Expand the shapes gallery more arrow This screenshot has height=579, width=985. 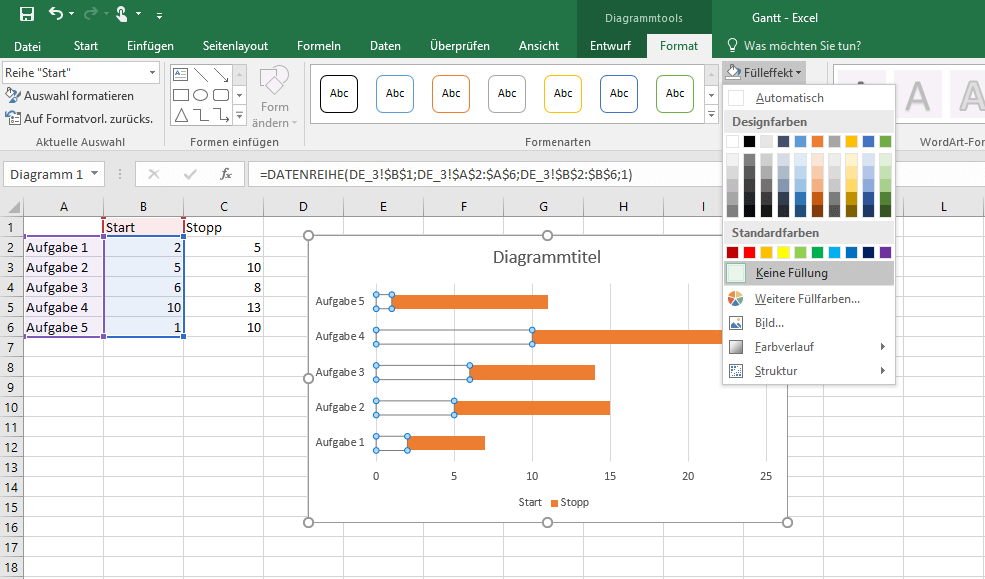point(239,116)
